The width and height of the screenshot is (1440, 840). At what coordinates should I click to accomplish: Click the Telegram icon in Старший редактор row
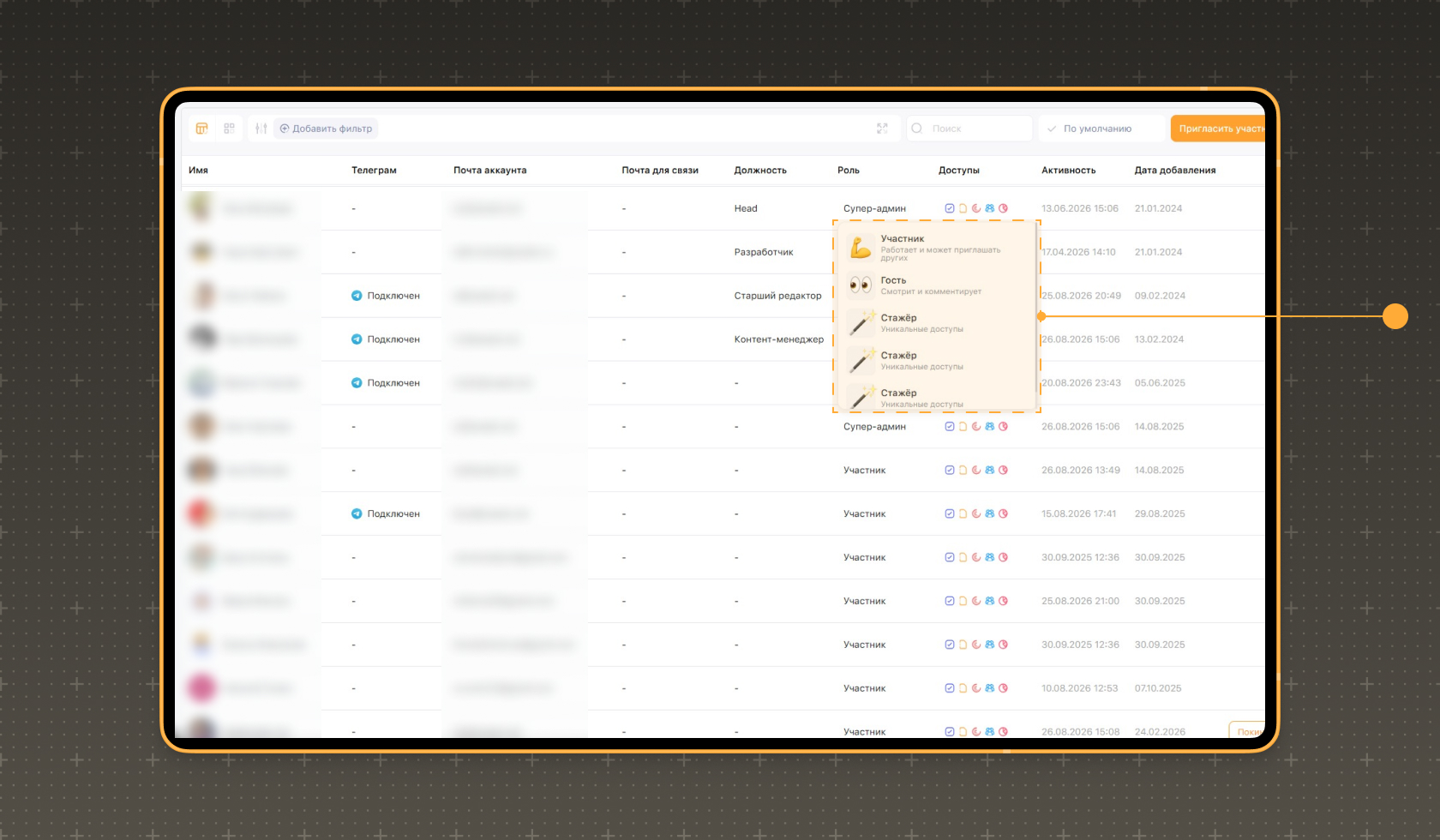pos(357,296)
